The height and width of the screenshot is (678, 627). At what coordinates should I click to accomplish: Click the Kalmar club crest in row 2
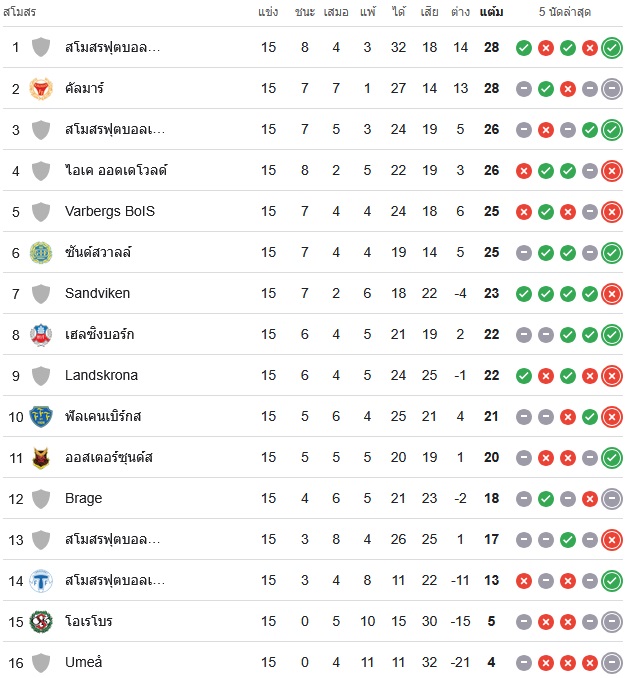(41, 89)
